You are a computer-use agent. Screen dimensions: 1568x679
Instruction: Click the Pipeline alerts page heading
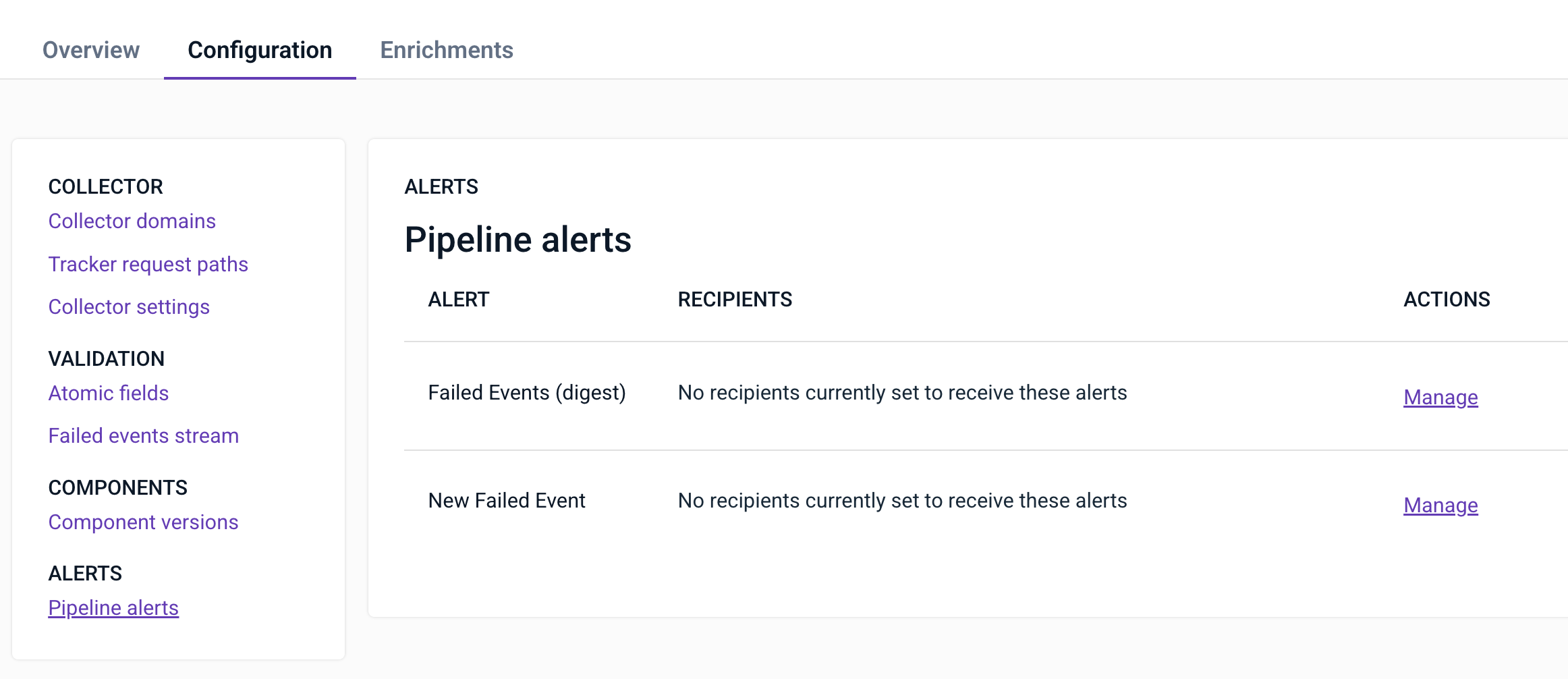click(x=517, y=240)
